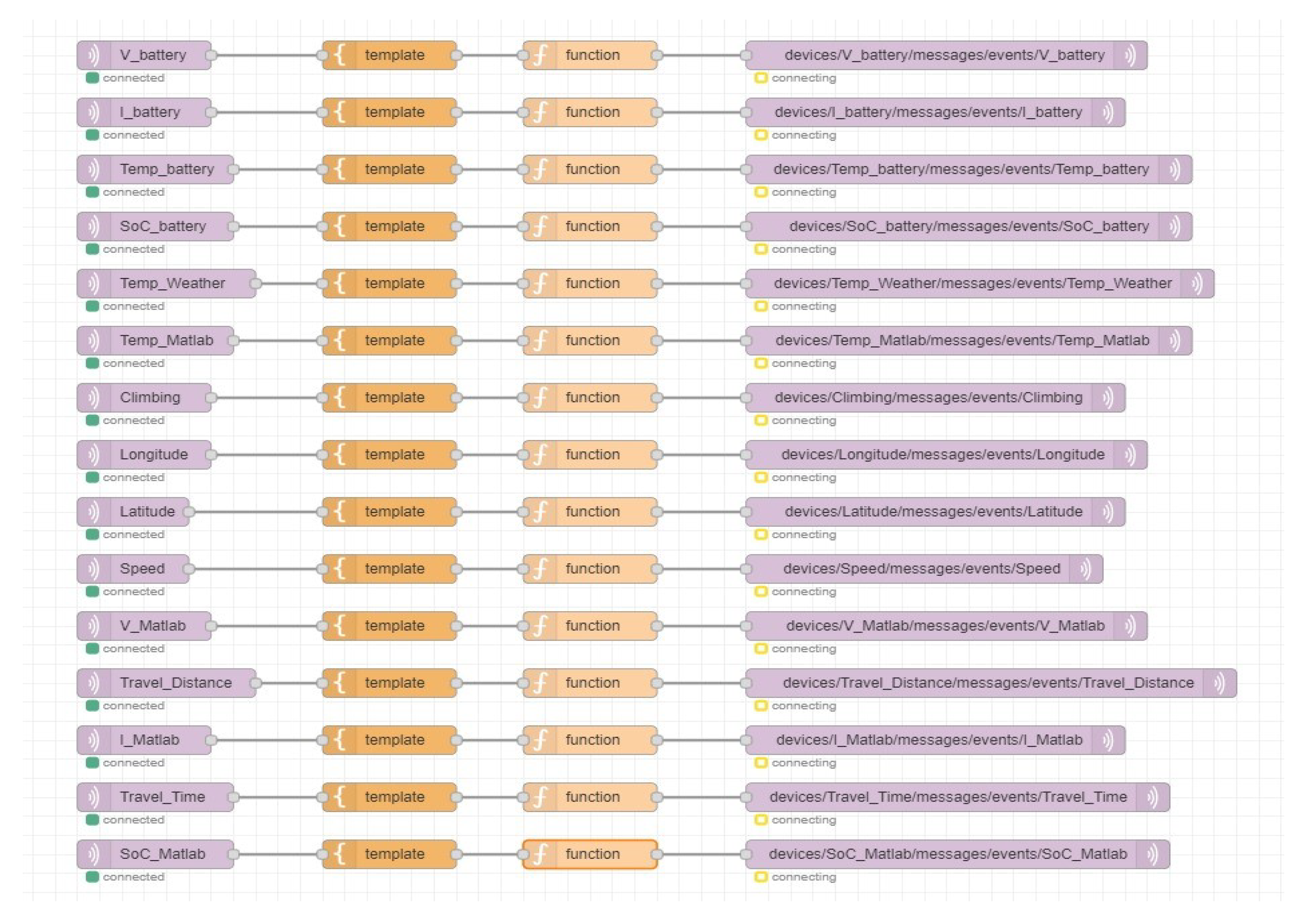
Task: Click the curly brace icon on the V_Matlab row template
Action: point(339,626)
